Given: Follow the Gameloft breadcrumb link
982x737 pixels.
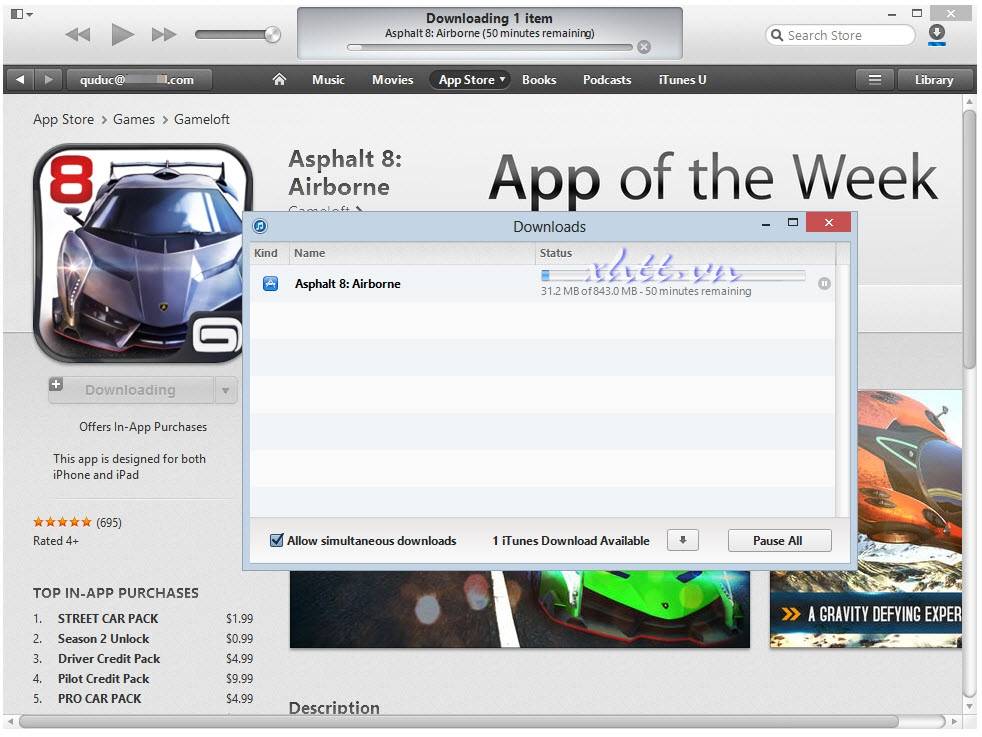Looking at the screenshot, I should point(202,119).
